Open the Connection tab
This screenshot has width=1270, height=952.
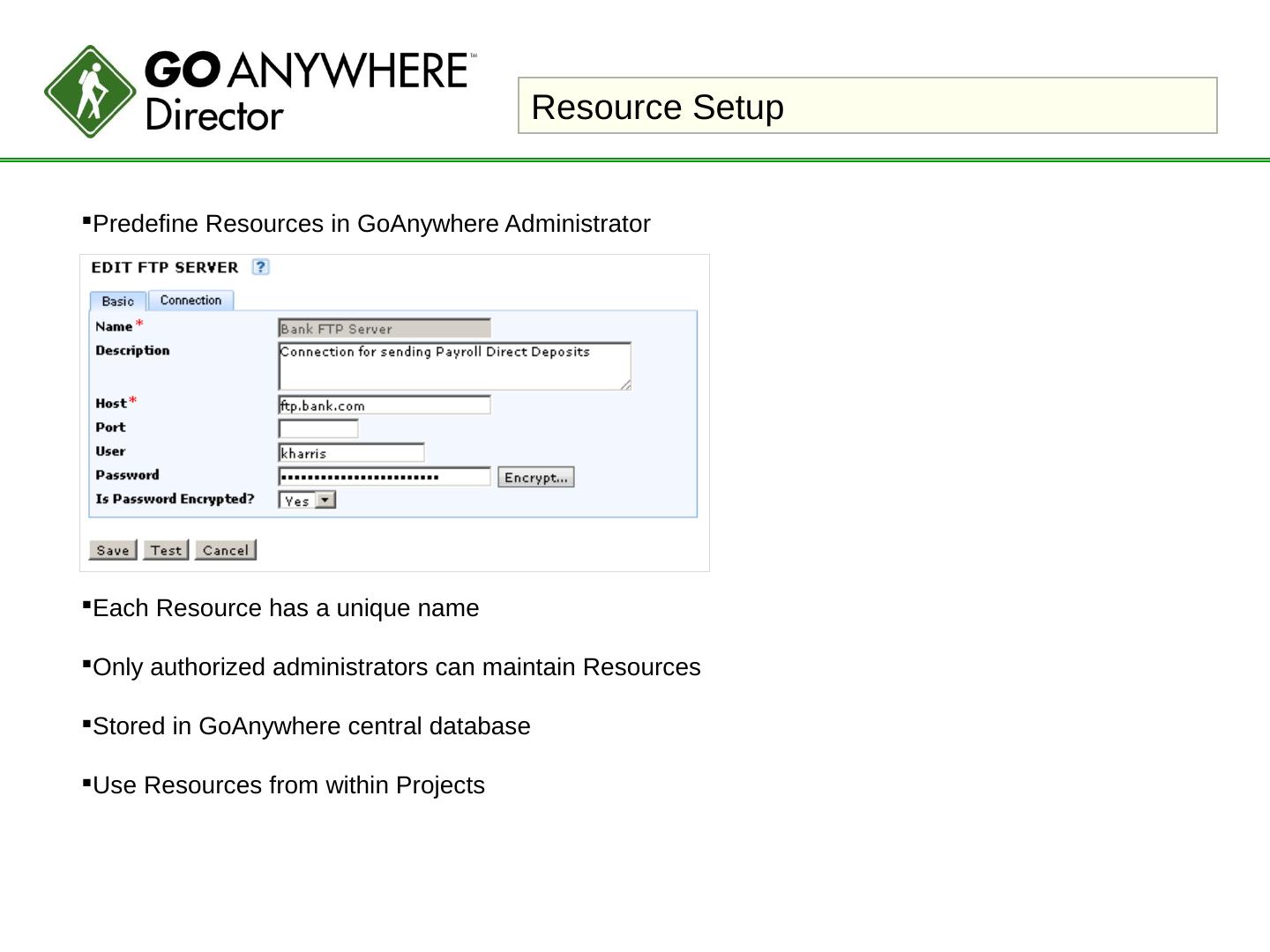tap(190, 301)
